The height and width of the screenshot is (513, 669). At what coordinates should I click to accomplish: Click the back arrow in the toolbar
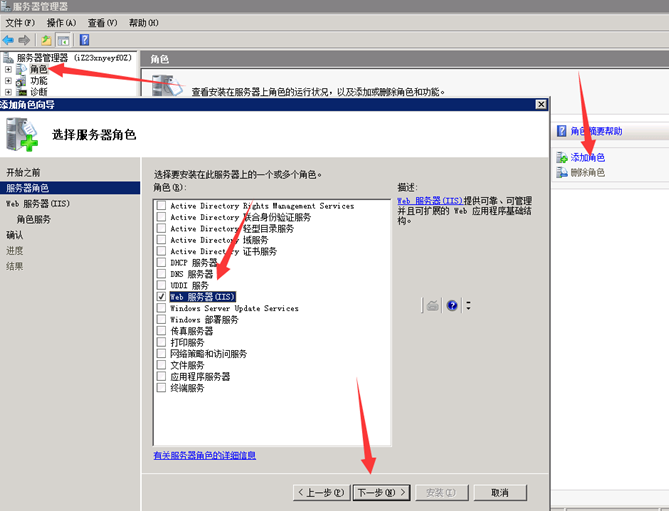point(9,40)
